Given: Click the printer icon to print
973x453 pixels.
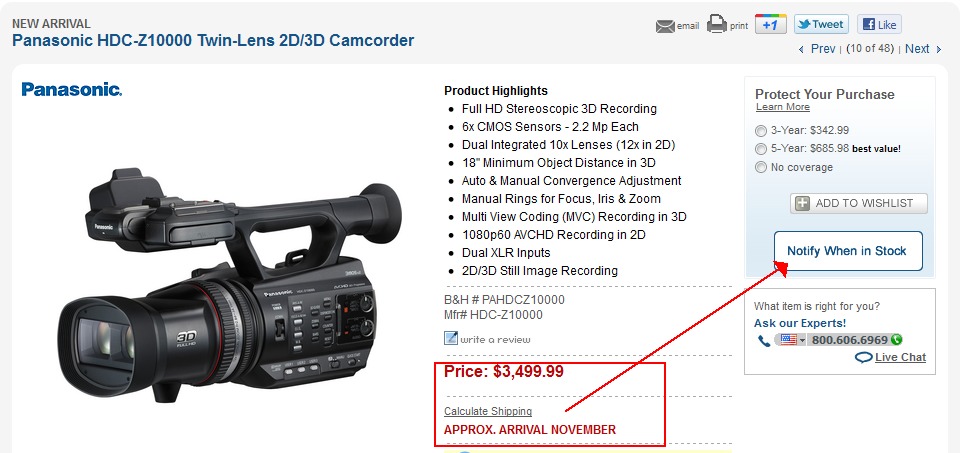Looking at the screenshot, I should 716,24.
